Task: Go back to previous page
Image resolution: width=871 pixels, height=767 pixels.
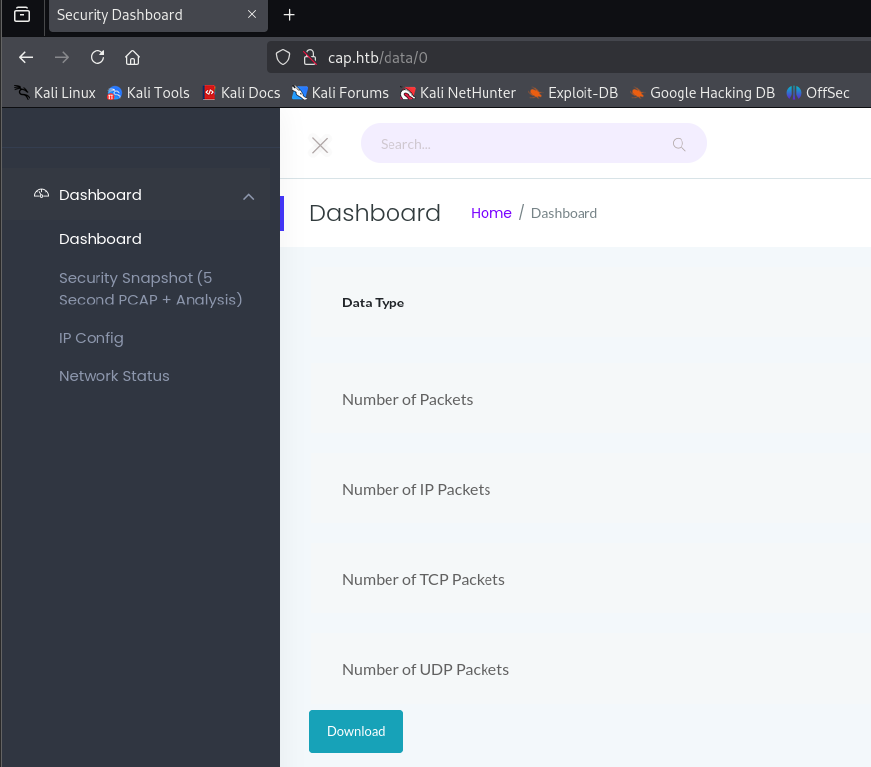Action: [x=26, y=57]
